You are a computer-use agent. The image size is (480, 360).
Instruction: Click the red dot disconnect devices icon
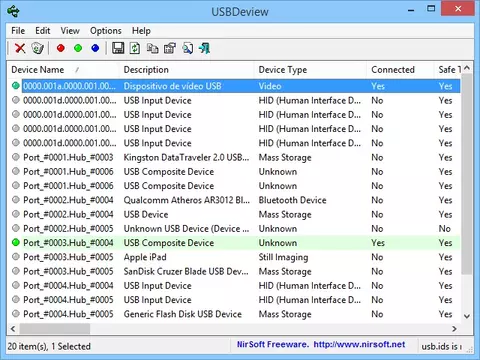click(x=61, y=48)
